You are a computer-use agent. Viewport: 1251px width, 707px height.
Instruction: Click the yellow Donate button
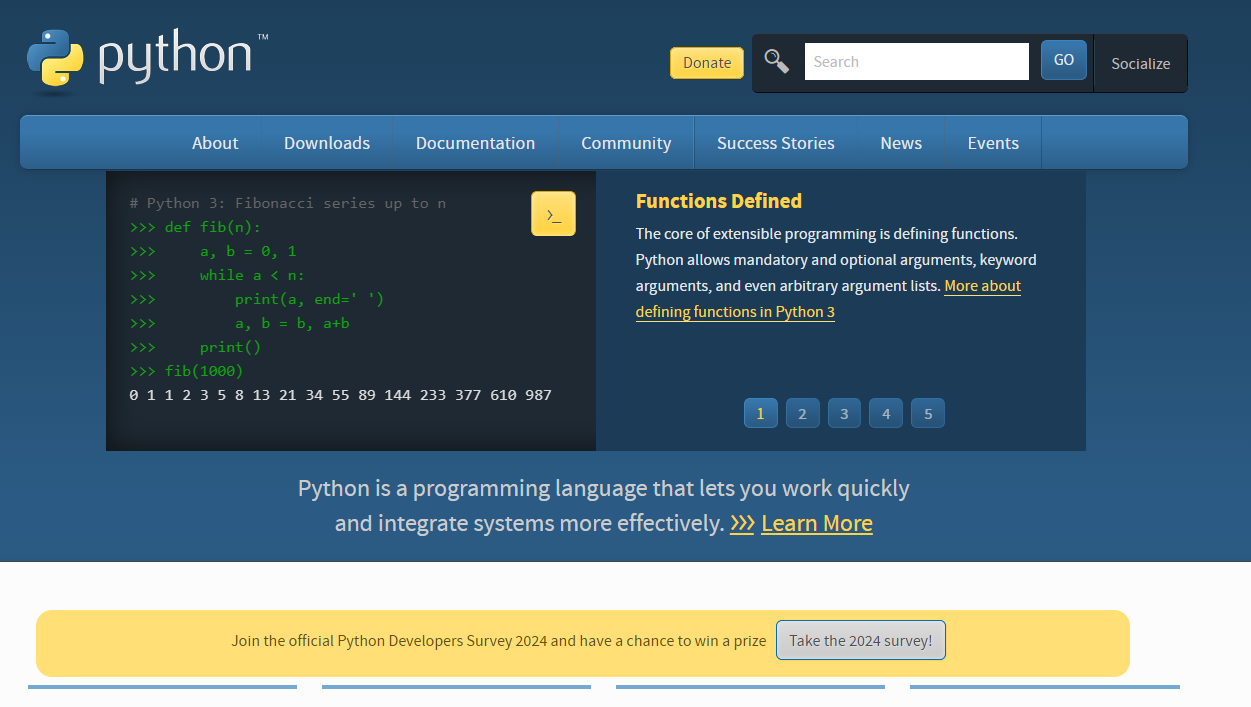(707, 62)
